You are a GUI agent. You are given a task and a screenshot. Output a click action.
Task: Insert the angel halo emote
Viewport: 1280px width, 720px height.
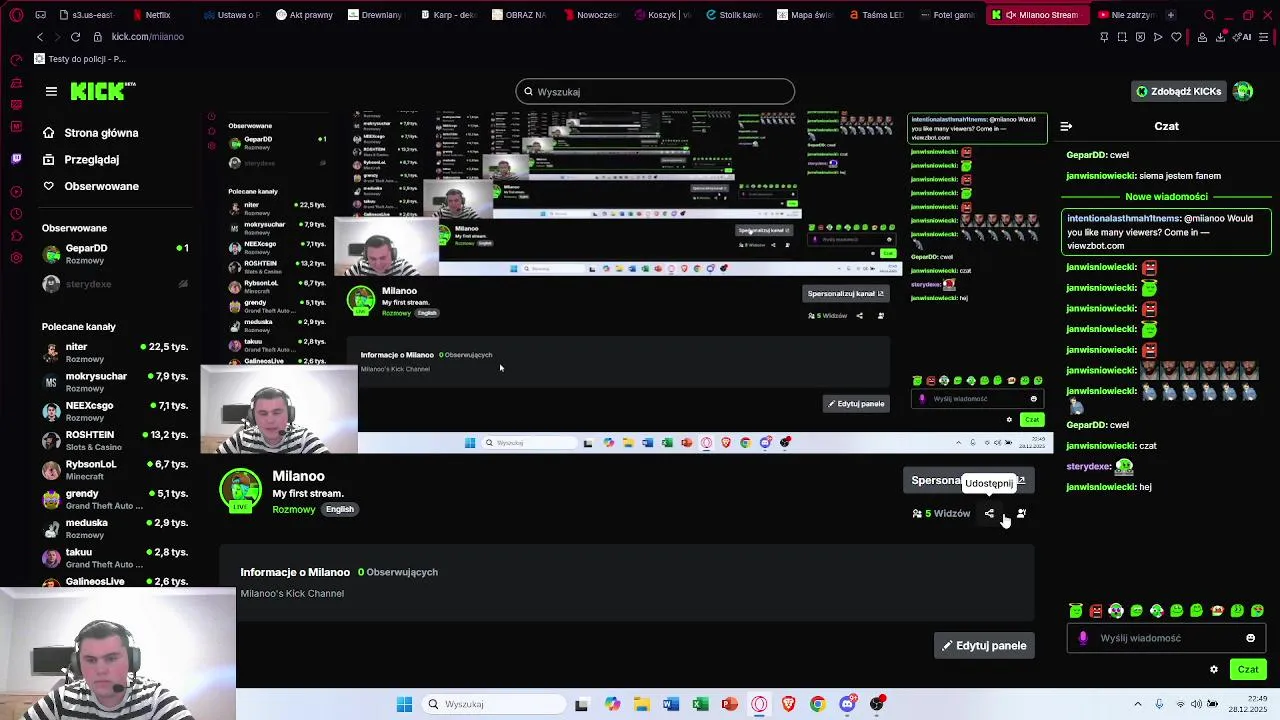click(x=1076, y=610)
